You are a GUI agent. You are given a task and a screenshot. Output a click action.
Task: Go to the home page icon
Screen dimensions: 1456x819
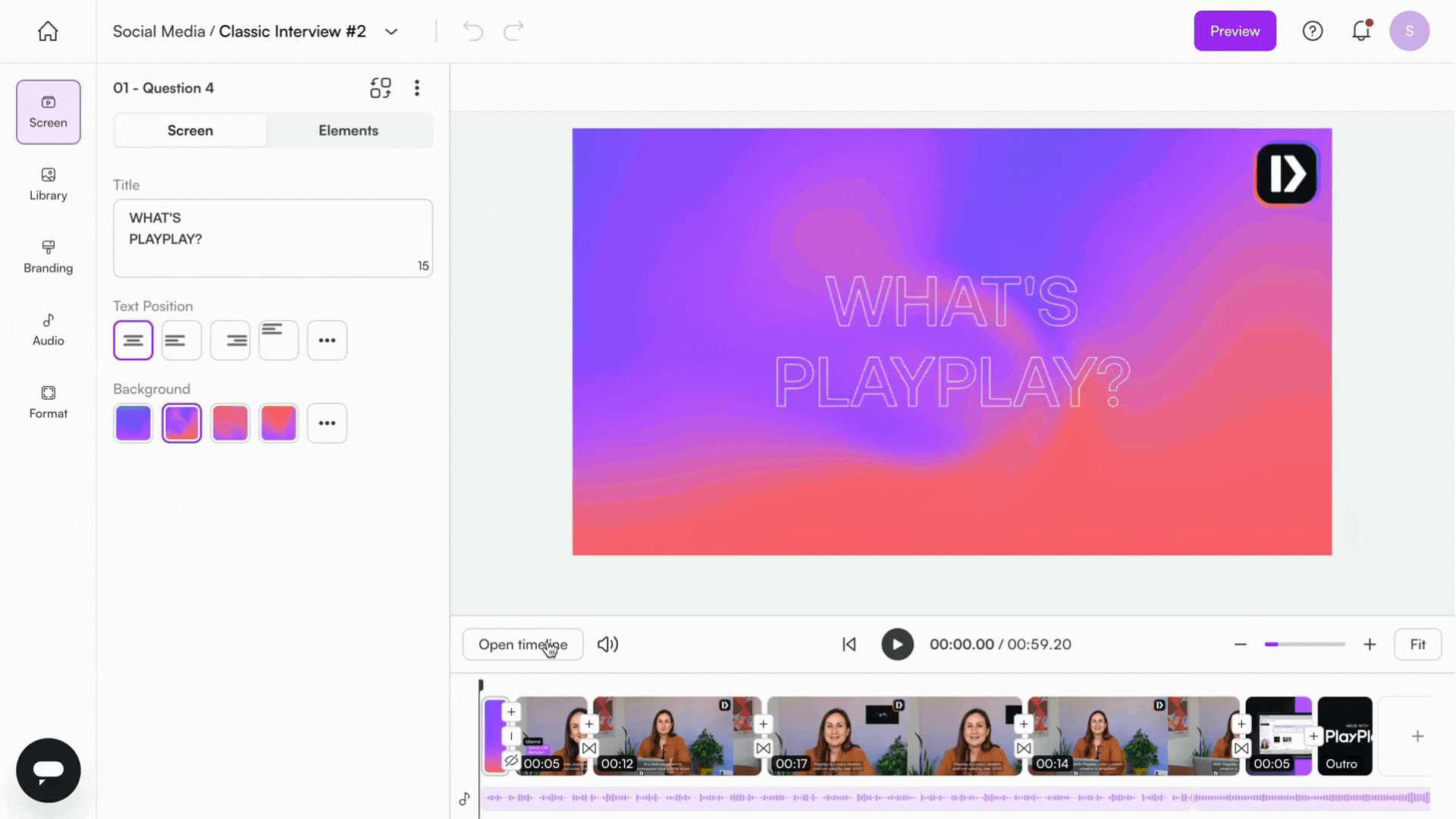(x=48, y=31)
